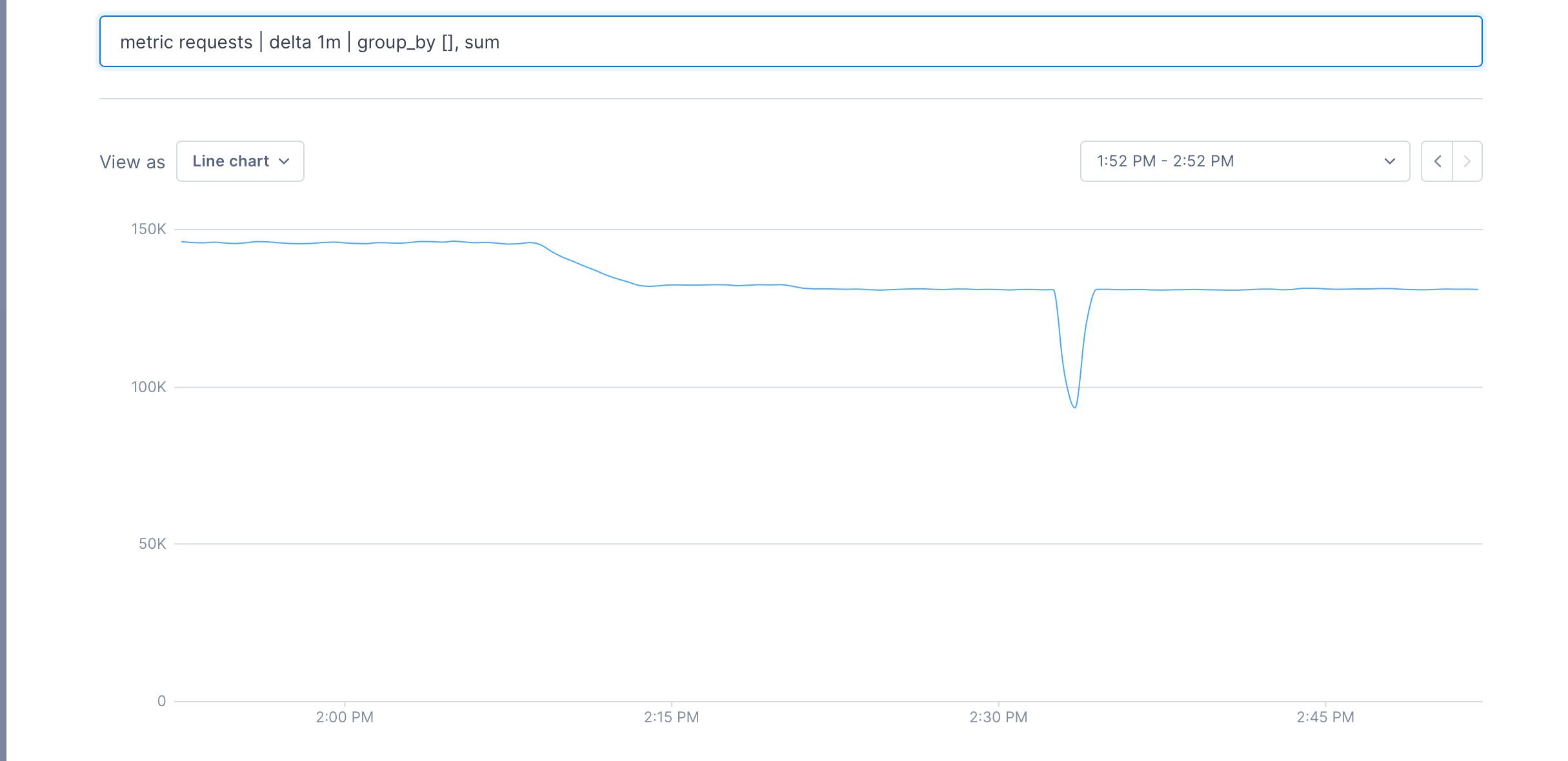Click 'group_by' in the query box
1568x761 pixels.
point(396,43)
